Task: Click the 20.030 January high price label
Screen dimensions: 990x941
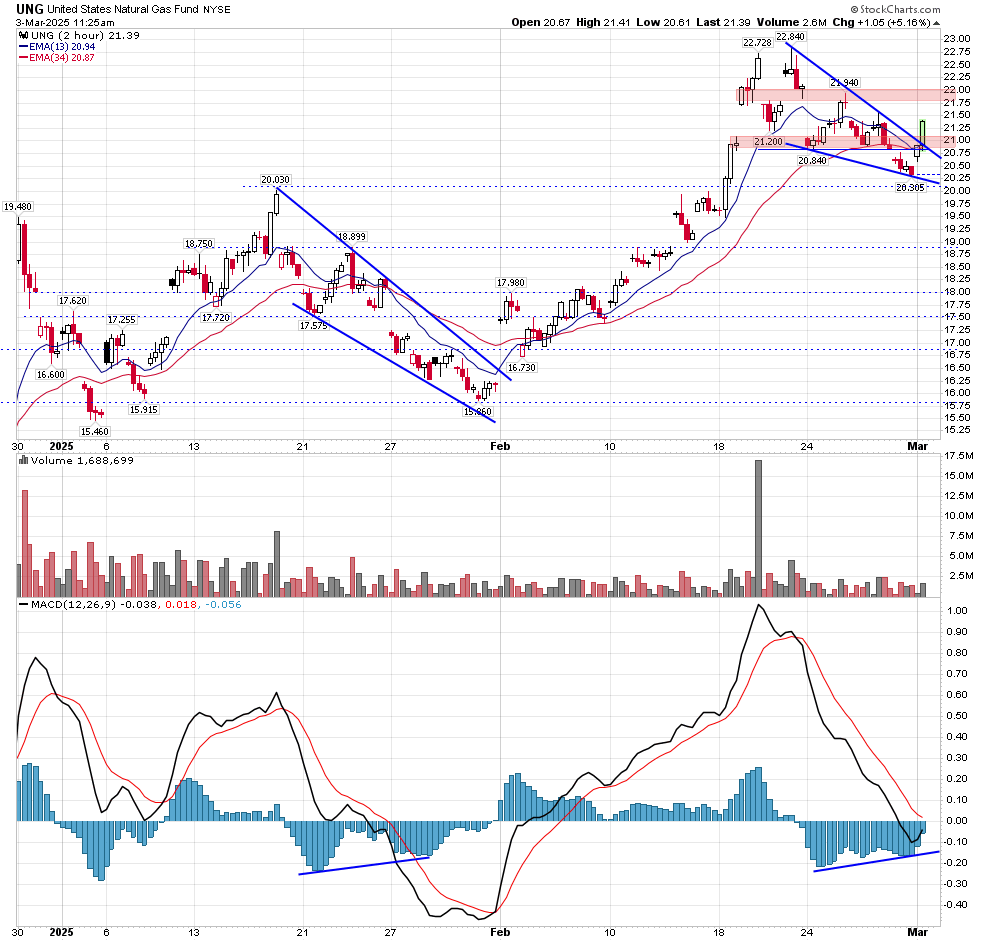Action: tap(275, 180)
